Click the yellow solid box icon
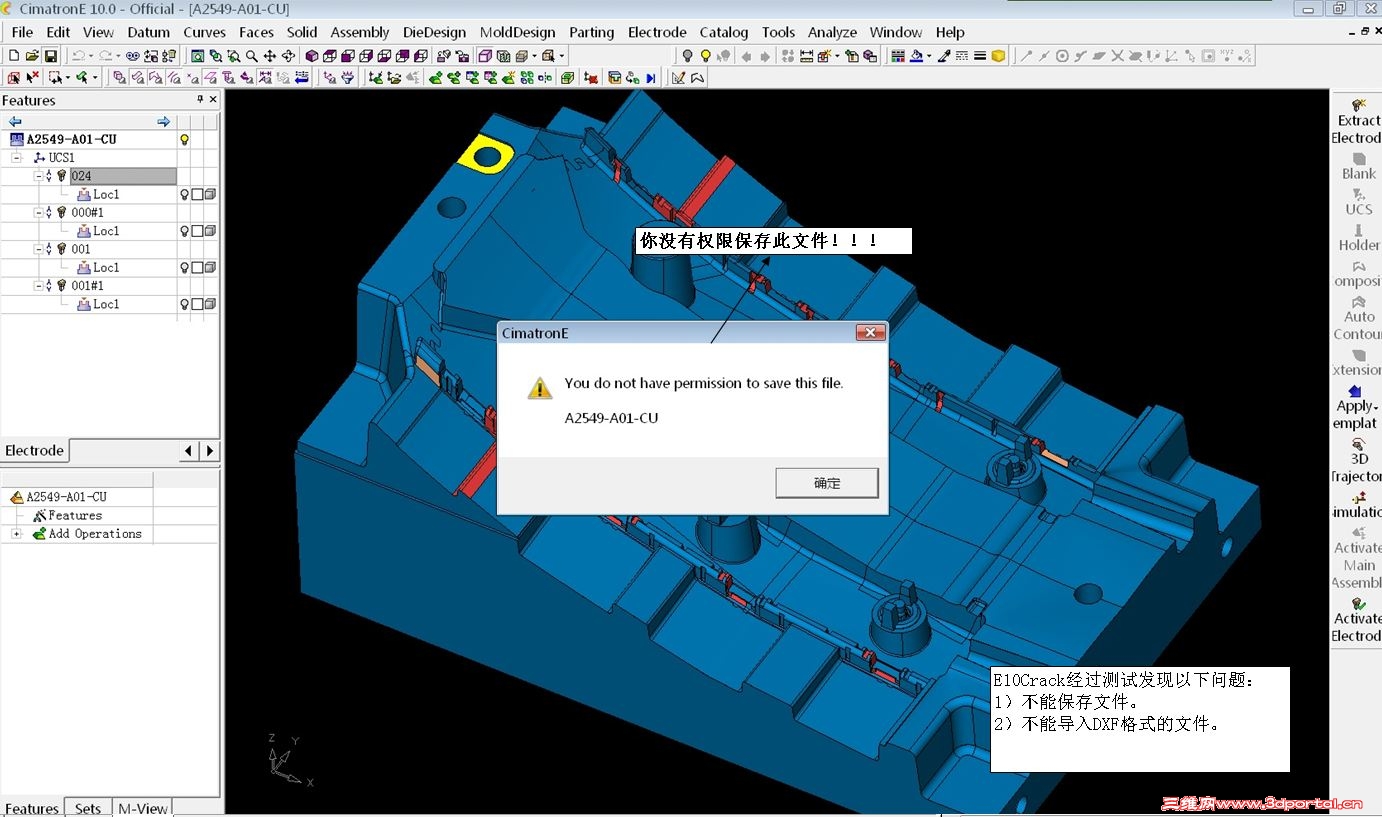Image resolution: width=1382 pixels, height=817 pixels. [x=998, y=56]
